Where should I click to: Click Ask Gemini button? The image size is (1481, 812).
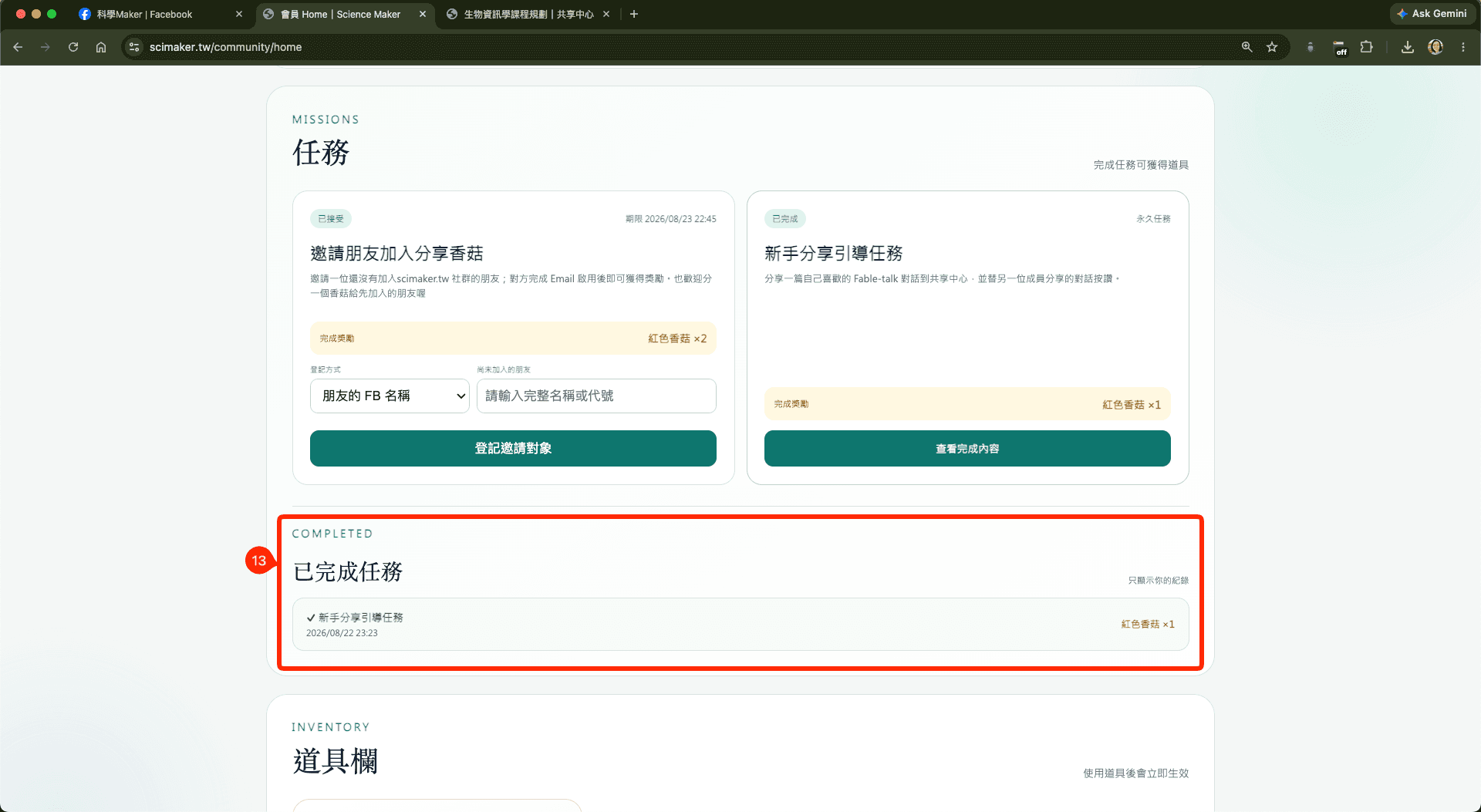pyautogui.click(x=1432, y=14)
